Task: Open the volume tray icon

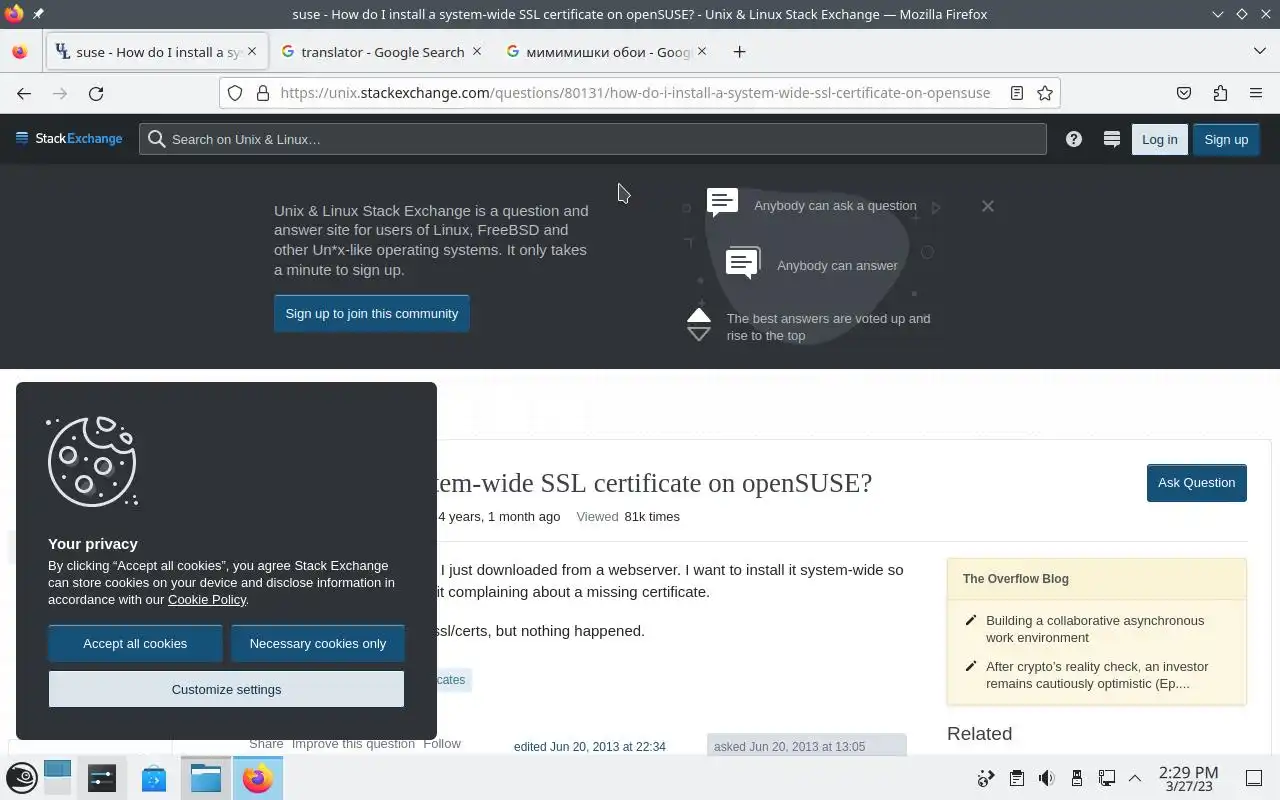Action: click(1046, 778)
